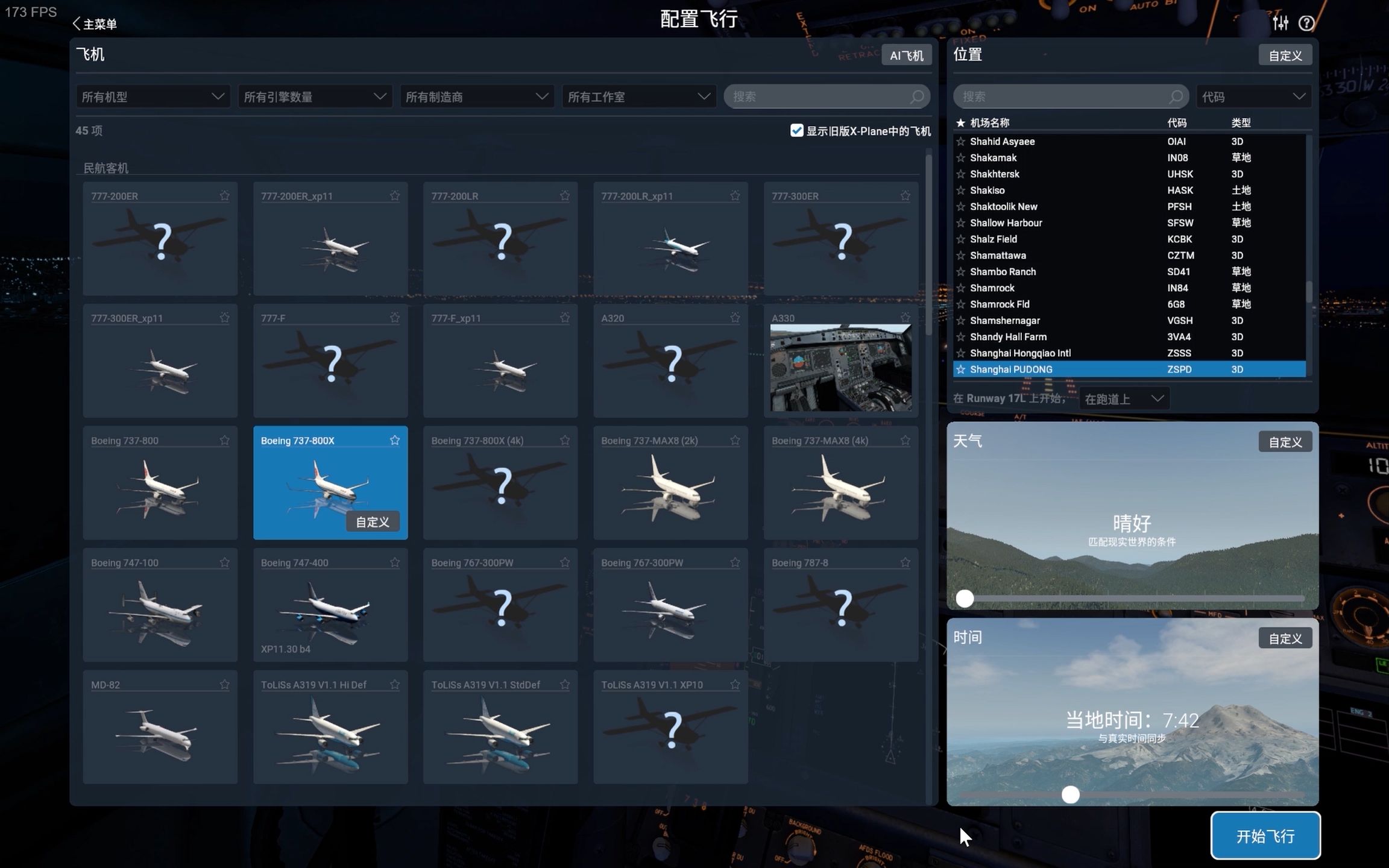Star the Shalz Field airport

coord(961,239)
